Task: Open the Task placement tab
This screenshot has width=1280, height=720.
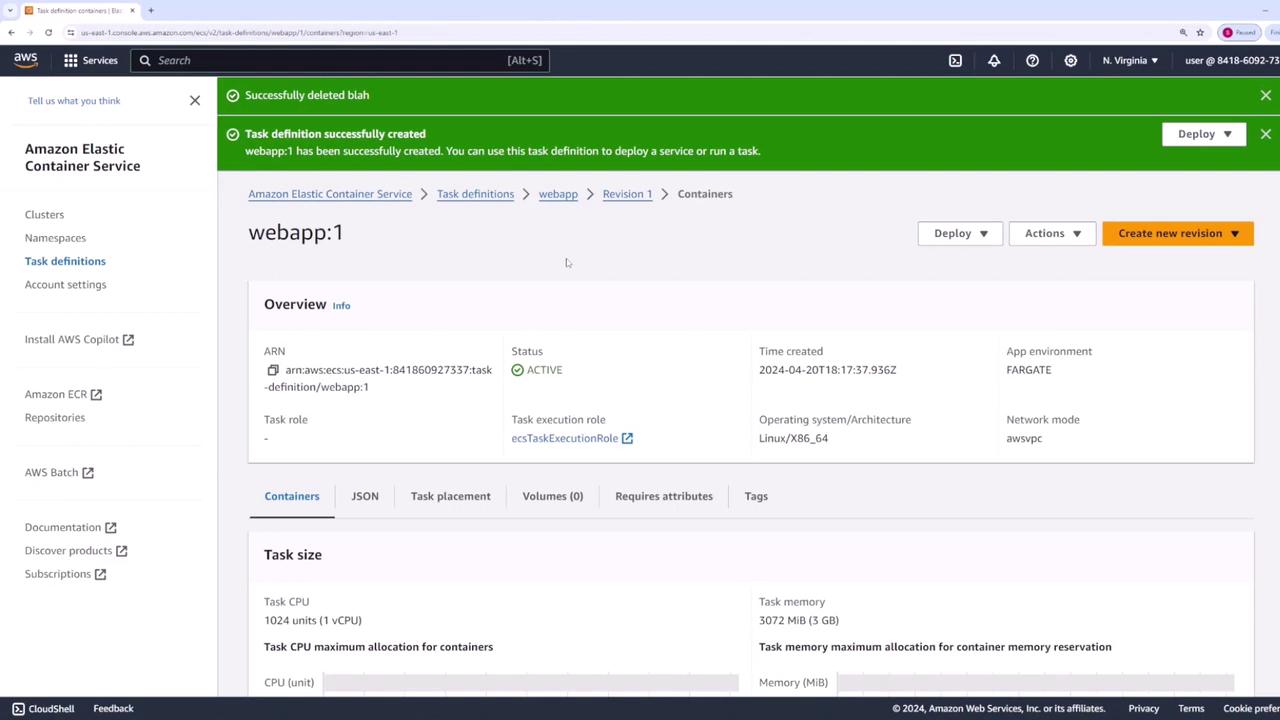Action: [x=450, y=496]
